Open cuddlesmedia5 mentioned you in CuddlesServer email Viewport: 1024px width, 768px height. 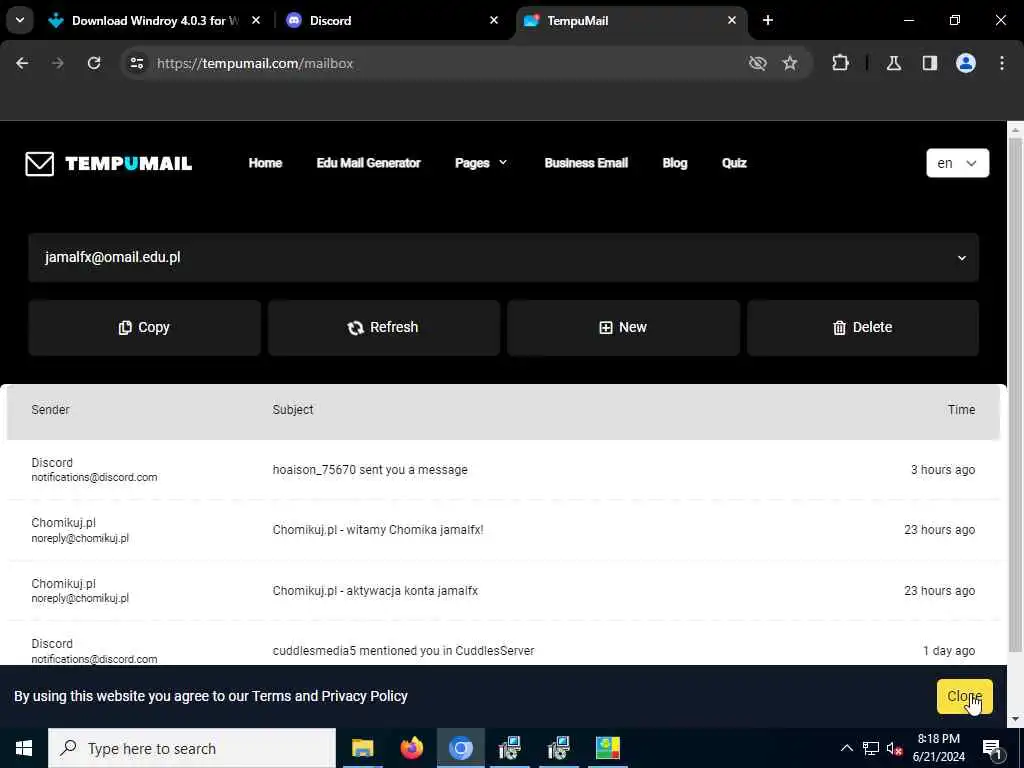tap(503, 644)
